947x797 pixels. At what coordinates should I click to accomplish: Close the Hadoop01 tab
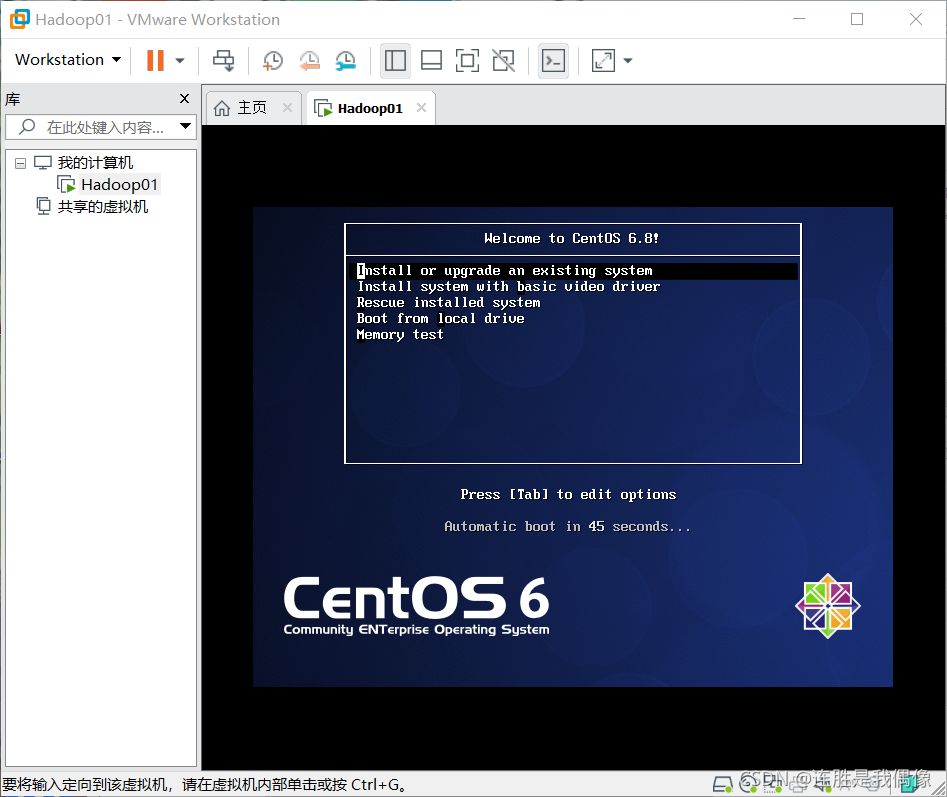tap(422, 107)
